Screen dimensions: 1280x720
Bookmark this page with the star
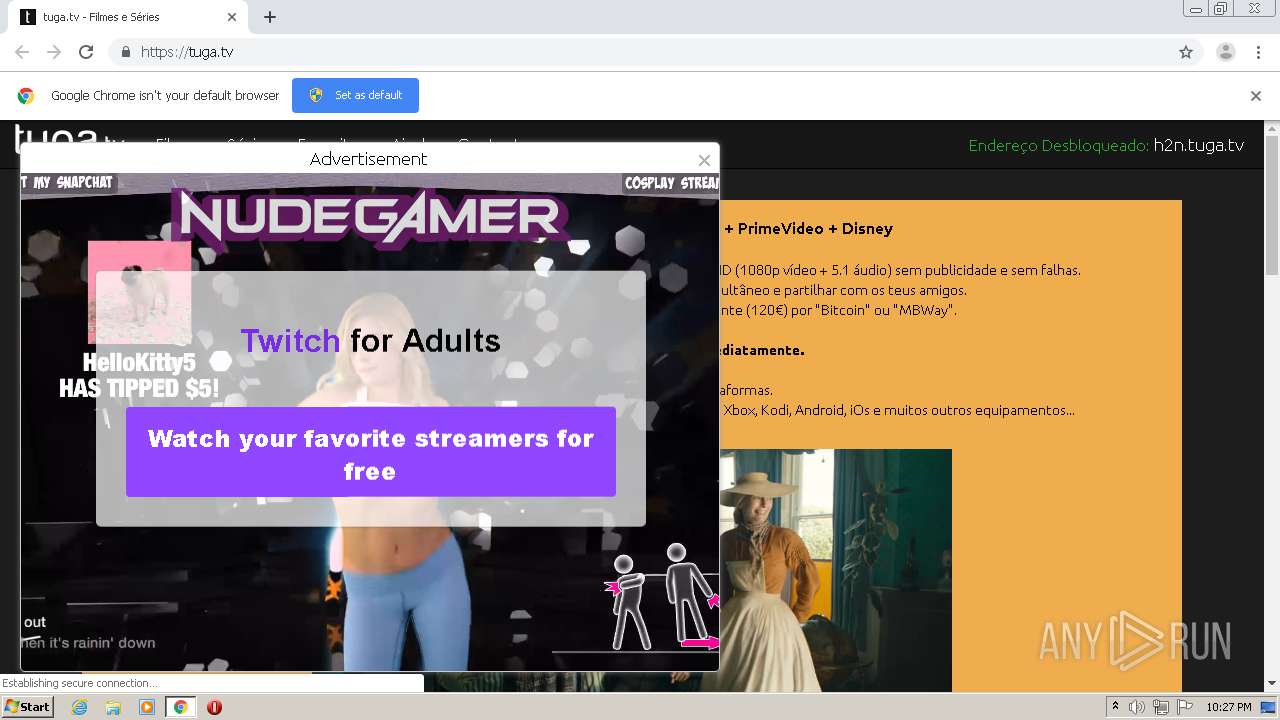click(x=1186, y=52)
